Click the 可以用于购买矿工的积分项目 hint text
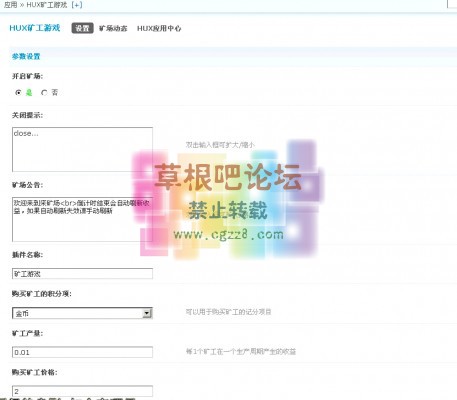The width and height of the screenshot is (457, 400). (x=228, y=312)
